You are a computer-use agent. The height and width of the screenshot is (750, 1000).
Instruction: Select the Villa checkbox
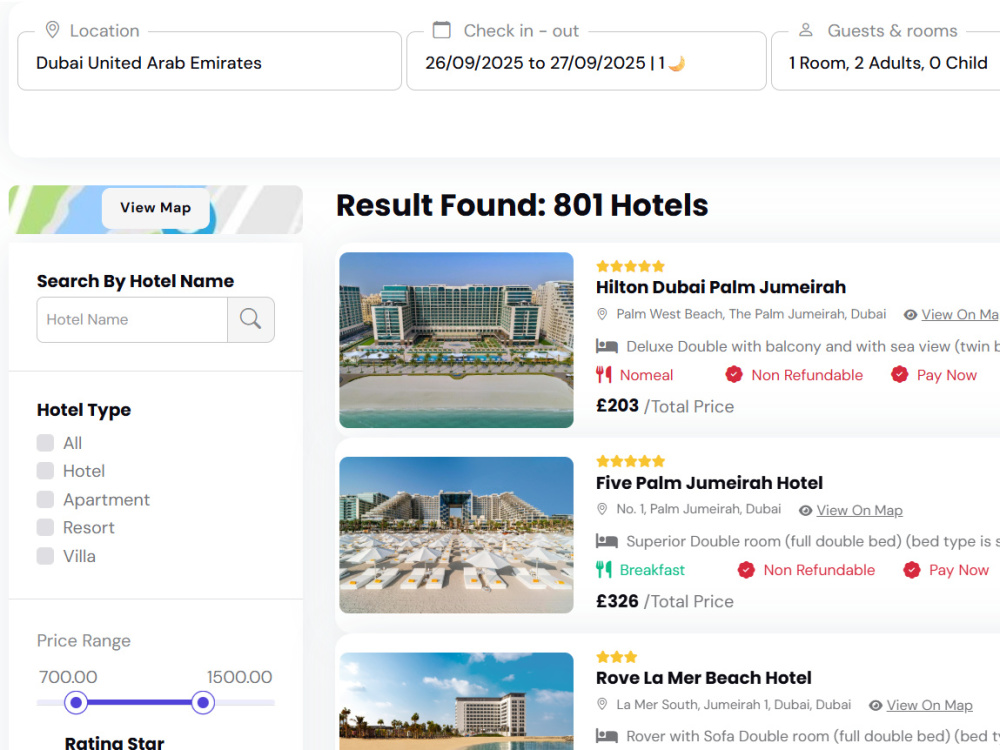[45, 556]
